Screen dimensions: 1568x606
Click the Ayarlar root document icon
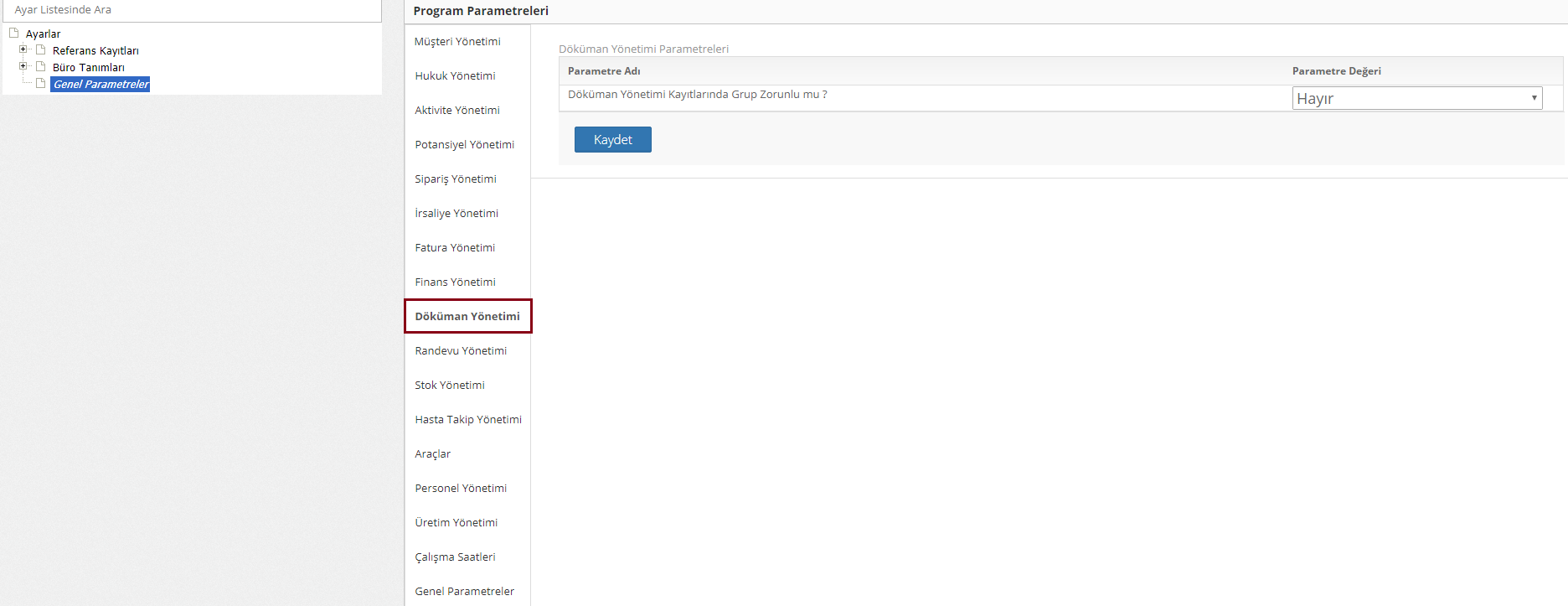click(x=13, y=34)
